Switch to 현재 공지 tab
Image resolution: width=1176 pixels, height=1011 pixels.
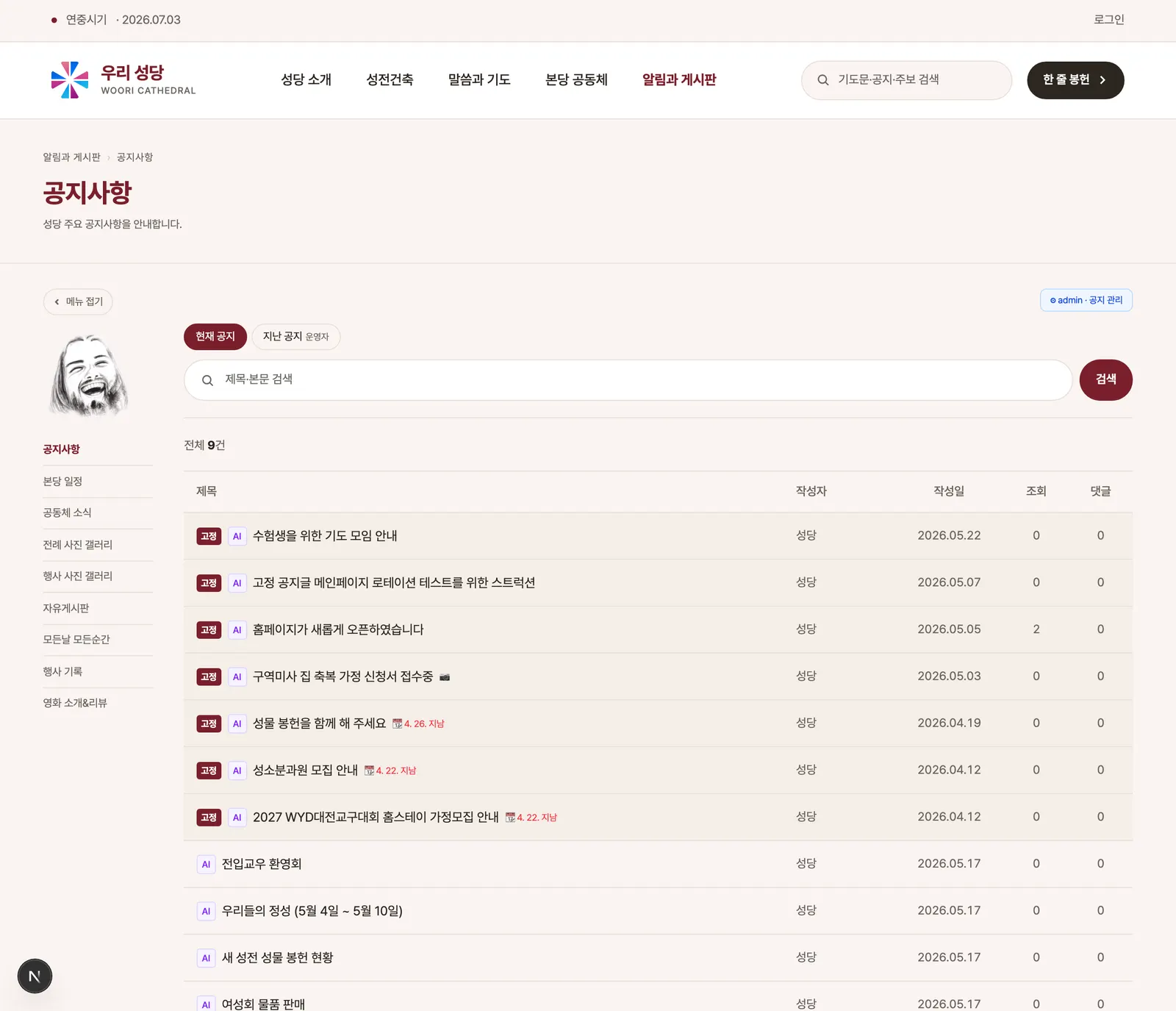click(x=215, y=336)
